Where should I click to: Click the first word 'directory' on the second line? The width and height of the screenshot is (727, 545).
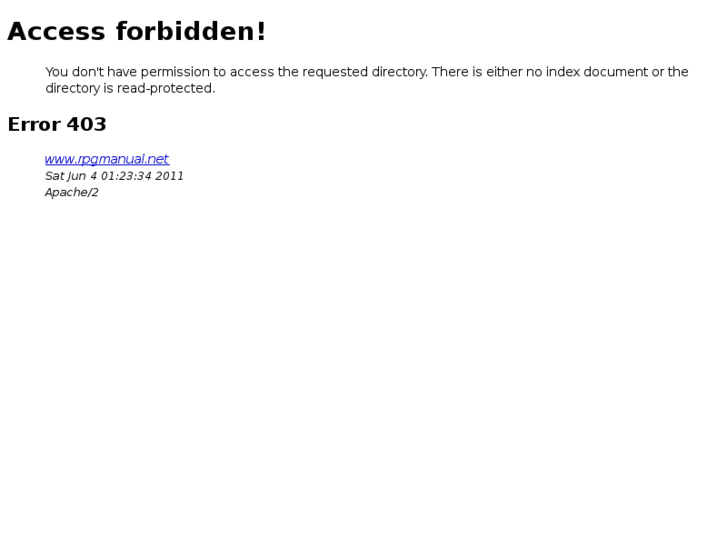pyautogui.click(x=73, y=88)
